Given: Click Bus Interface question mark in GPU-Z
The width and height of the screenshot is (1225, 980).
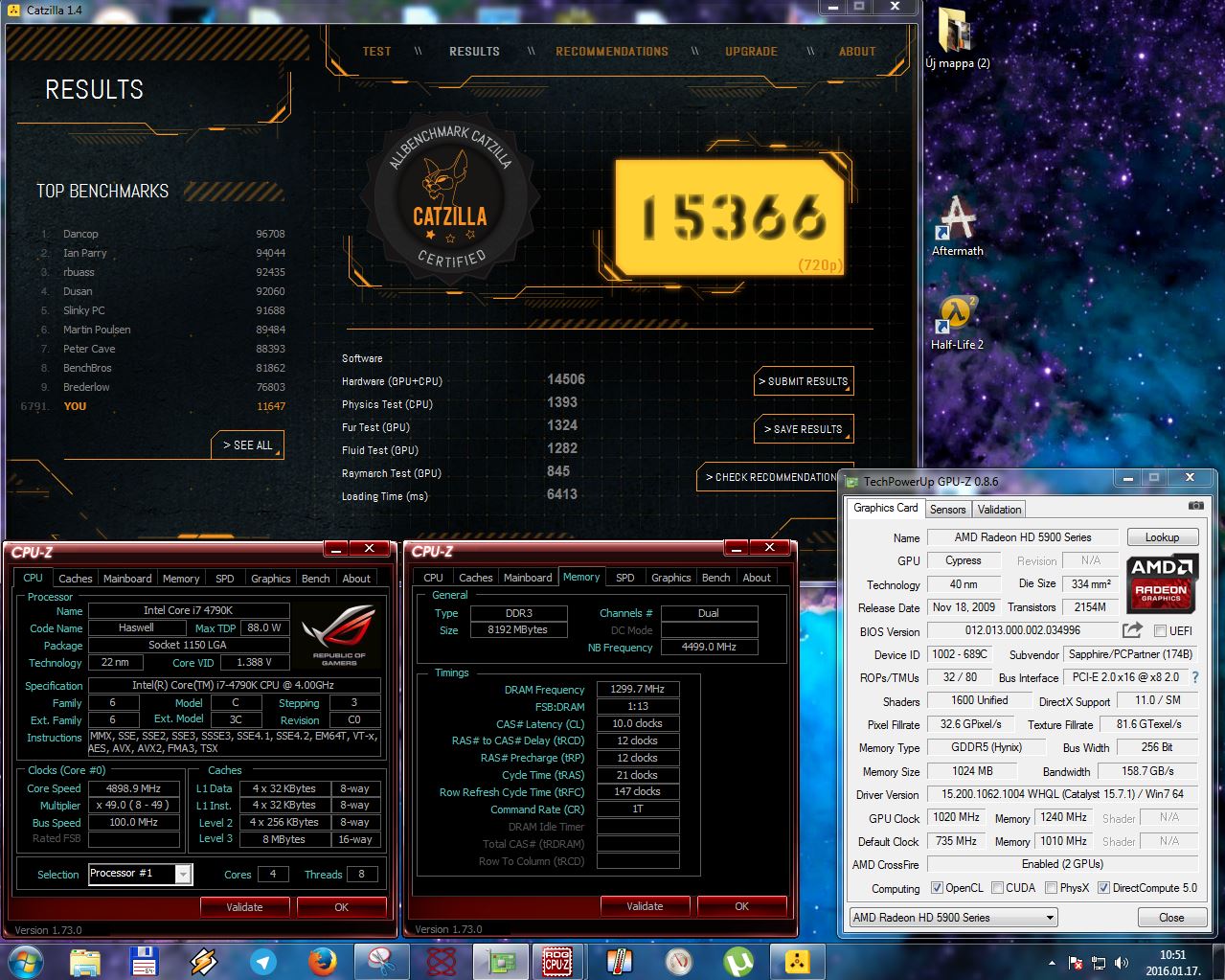Looking at the screenshot, I should [1195, 677].
